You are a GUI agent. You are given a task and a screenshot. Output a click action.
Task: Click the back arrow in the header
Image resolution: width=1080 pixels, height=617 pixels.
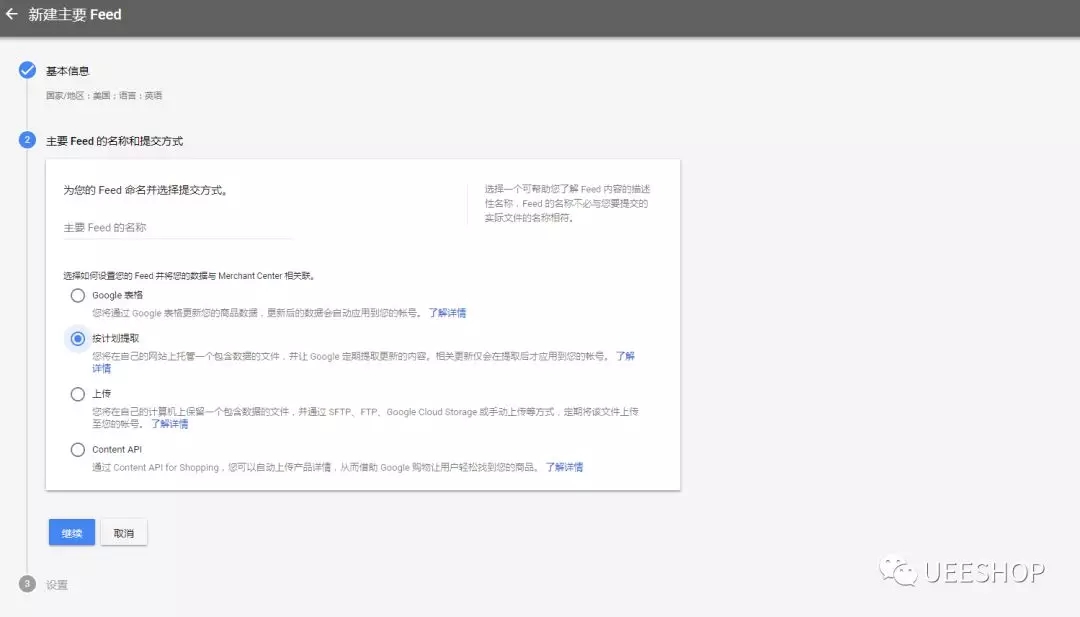click(12, 14)
